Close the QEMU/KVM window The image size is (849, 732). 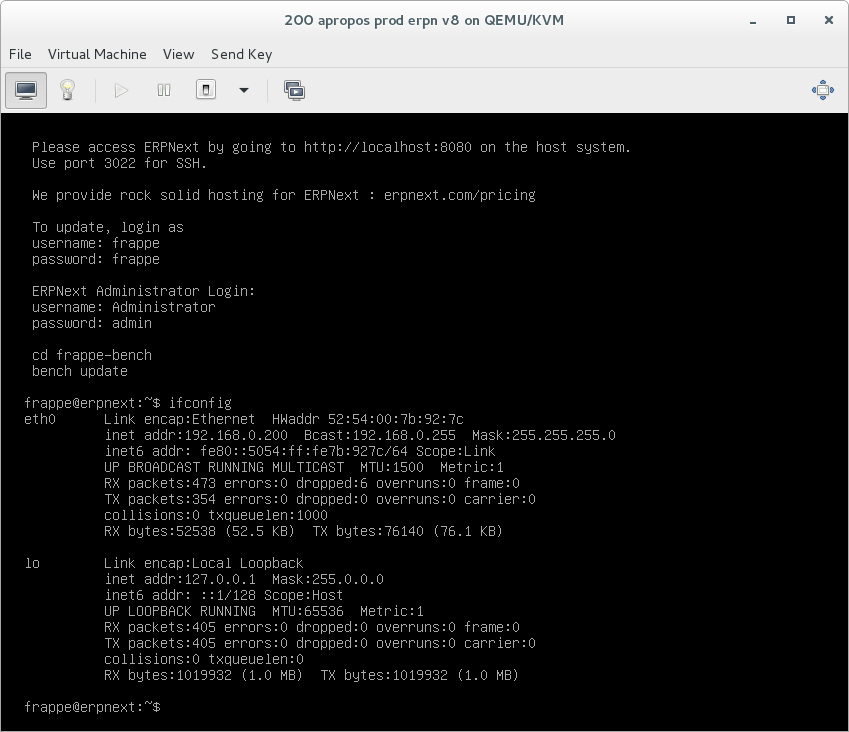click(828, 20)
